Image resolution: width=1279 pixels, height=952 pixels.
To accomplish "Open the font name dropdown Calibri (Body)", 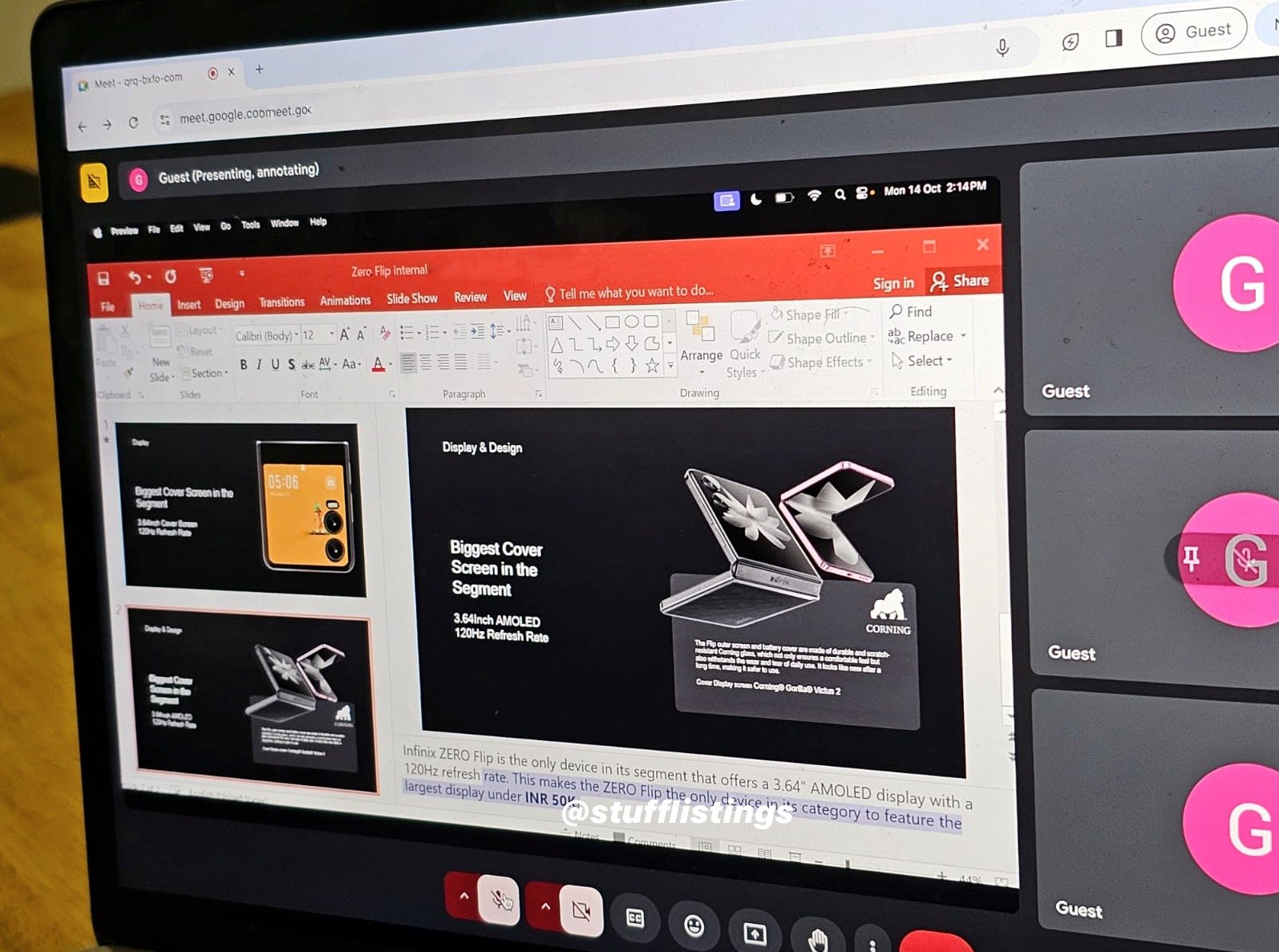I will (267, 336).
